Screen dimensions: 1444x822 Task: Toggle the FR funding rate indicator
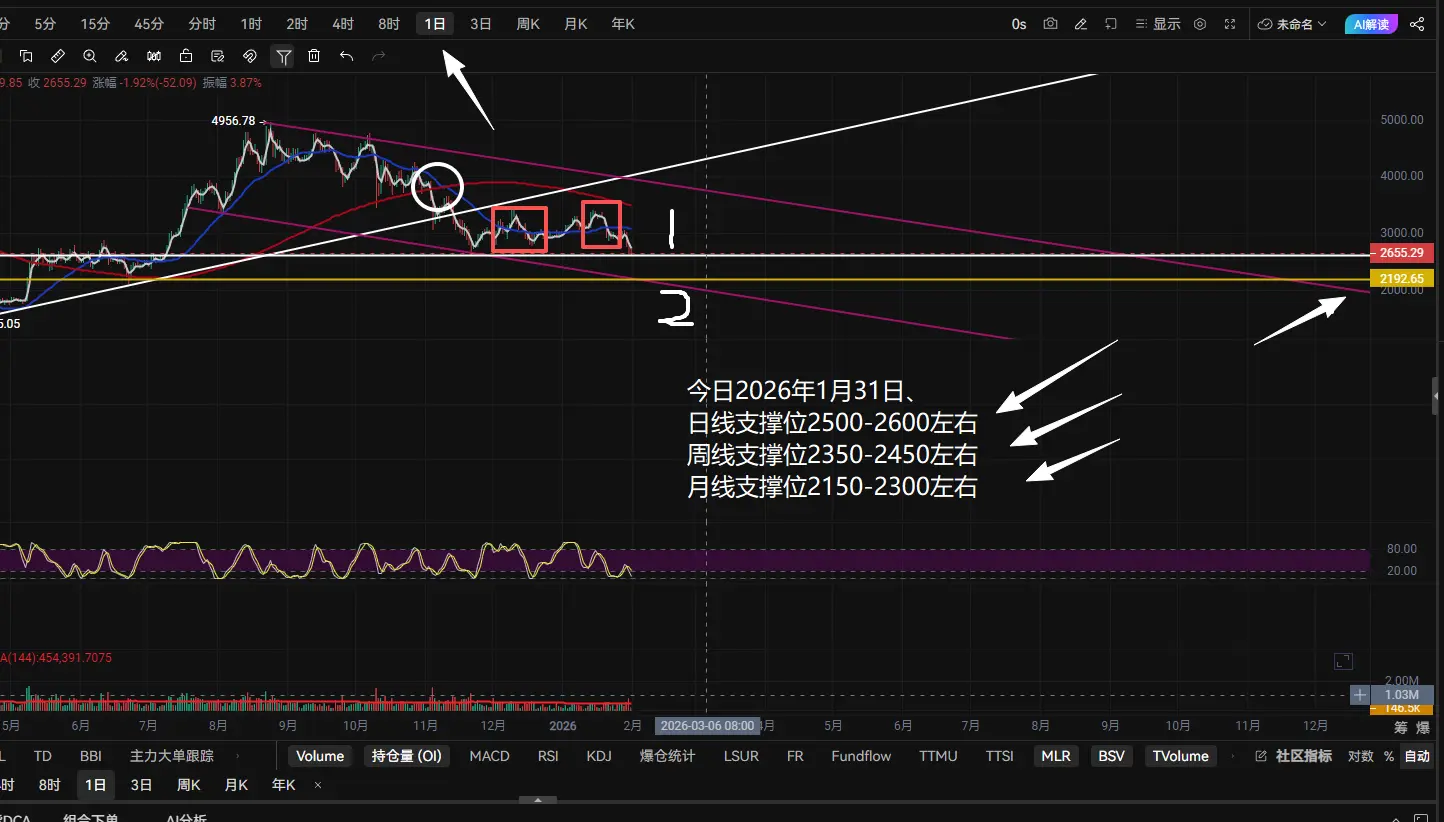795,756
